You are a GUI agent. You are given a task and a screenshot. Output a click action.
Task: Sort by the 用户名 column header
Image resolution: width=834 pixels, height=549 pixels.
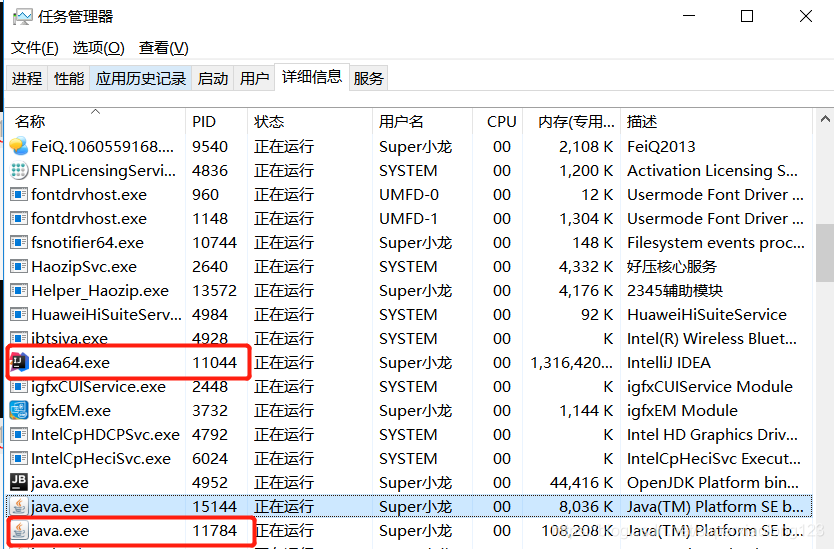[422, 121]
